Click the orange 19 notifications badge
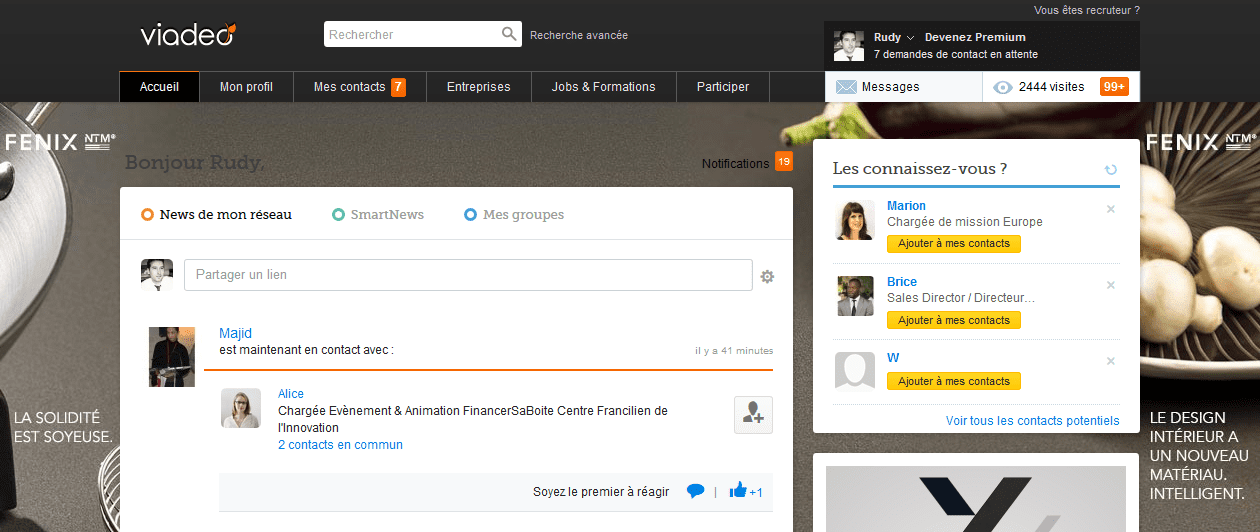Image resolution: width=1260 pixels, height=532 pixels. coord(784,161)
